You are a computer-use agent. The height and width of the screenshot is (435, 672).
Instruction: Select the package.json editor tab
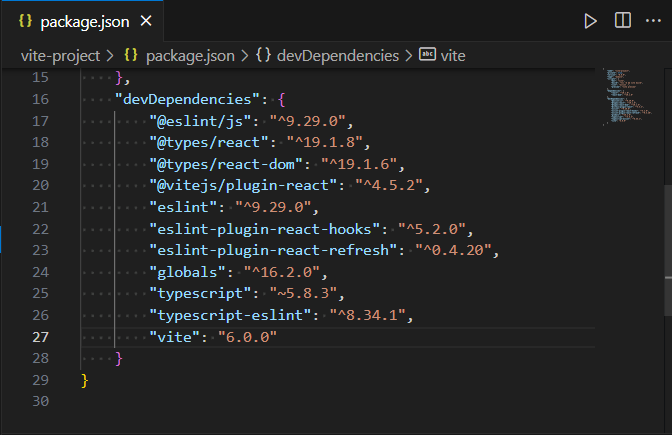click(82, 21)
